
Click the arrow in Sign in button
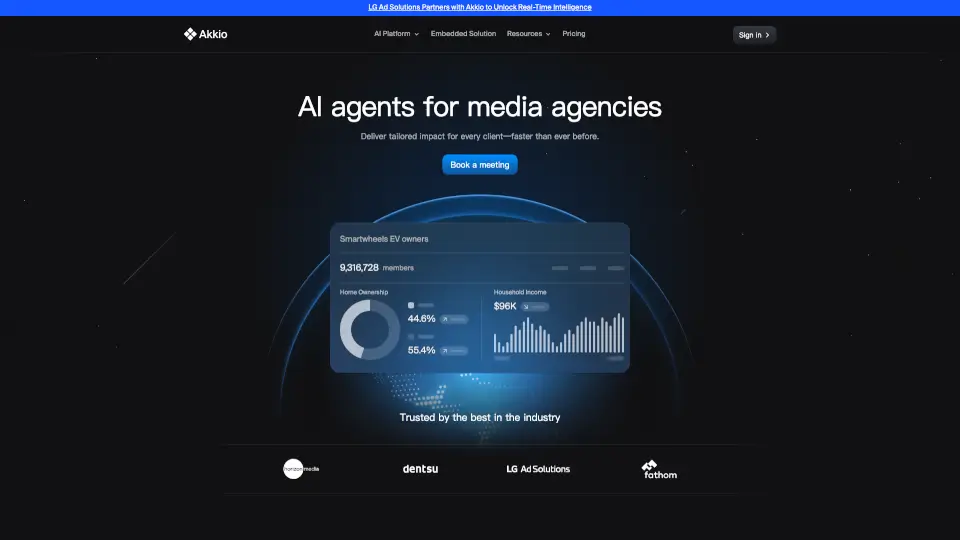pyautogui.click(x=767, y=35)
